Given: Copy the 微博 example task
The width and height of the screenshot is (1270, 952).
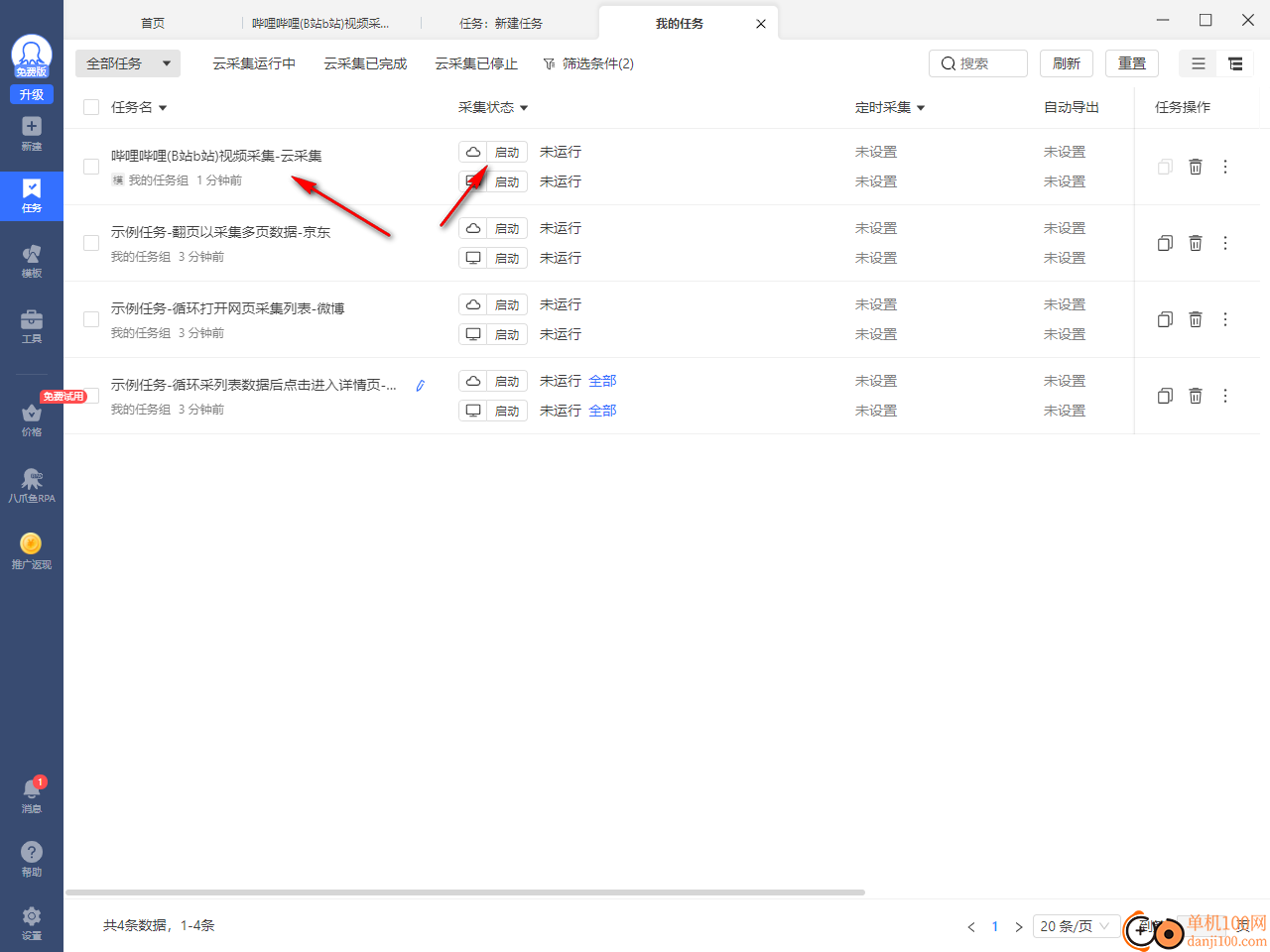Looking at the screenshot, I should pos(1165,319).
